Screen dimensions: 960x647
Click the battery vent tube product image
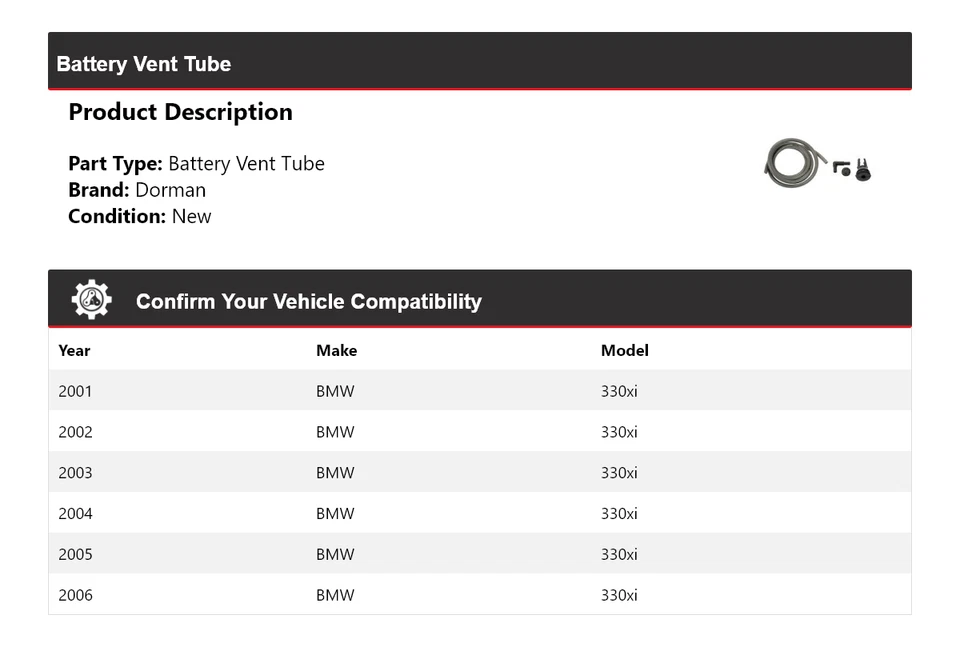817,164
